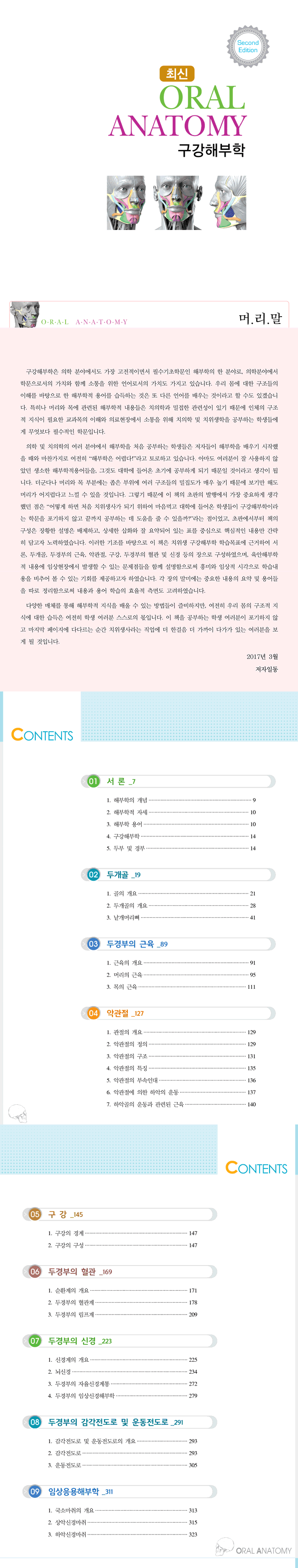
Task: Click the 머리말 preface header title
Action: point(260,318)
